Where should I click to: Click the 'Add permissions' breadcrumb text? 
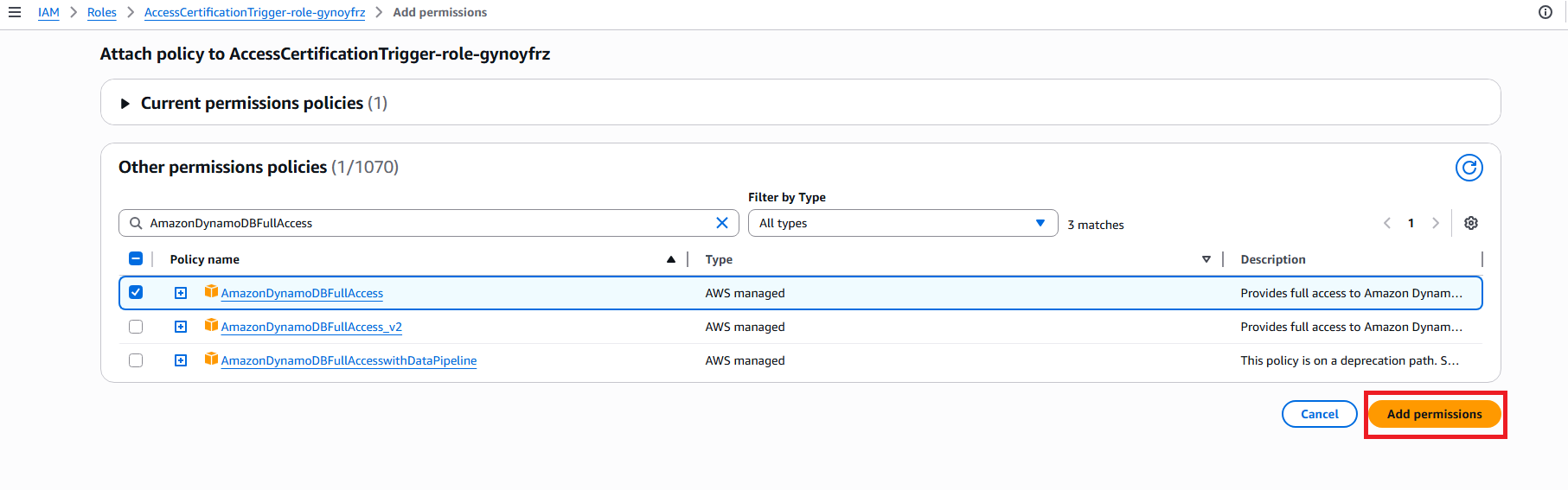[x=440, y=12]
